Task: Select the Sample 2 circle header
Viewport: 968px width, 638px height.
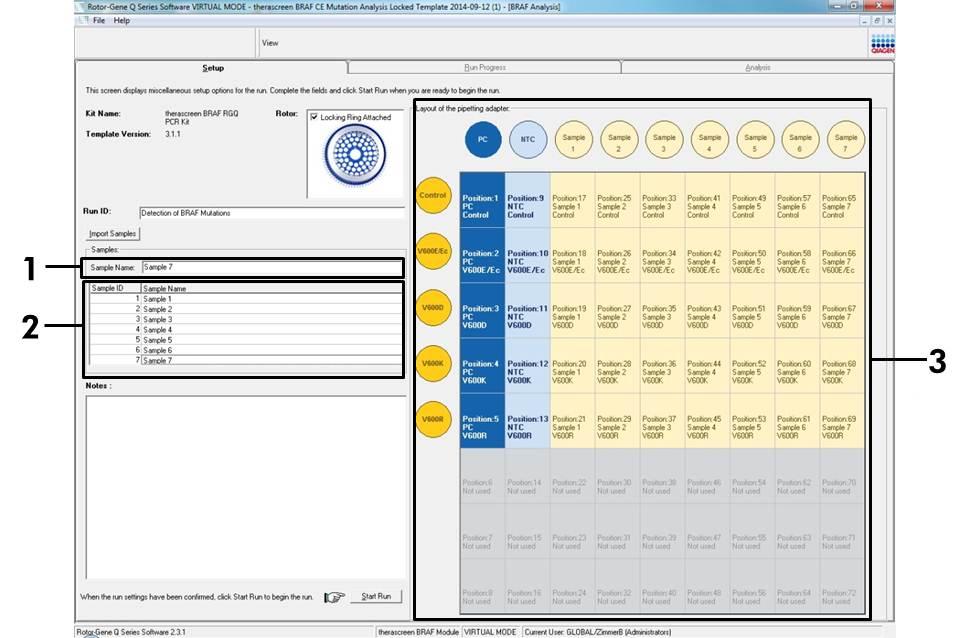Action: point(619,139)
